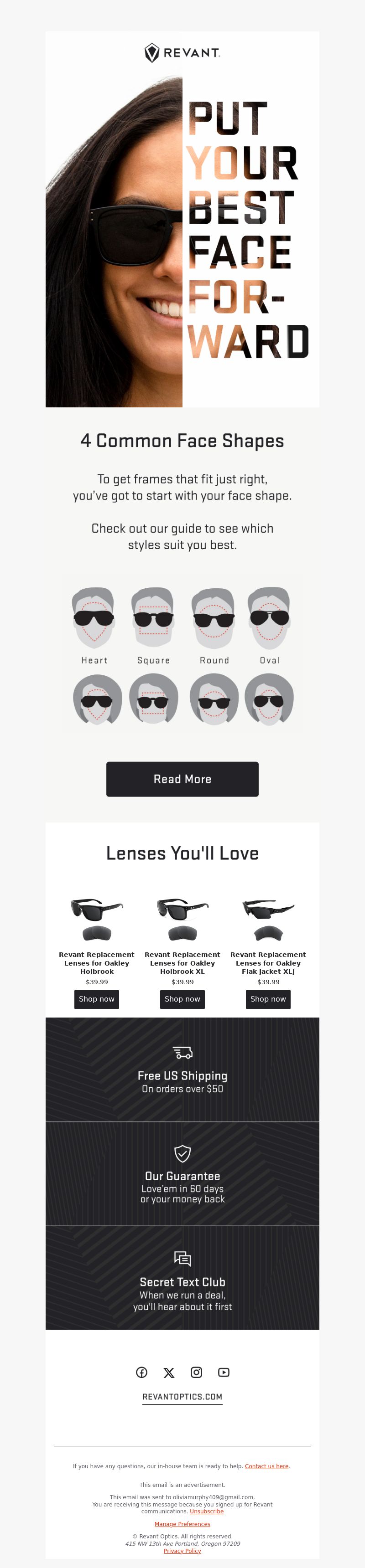Click the Flak Jacket XLJ product image
Image resolution: width=365 pixels, height=1568 pixels.
pyautogui.click(x=268, y=919)
